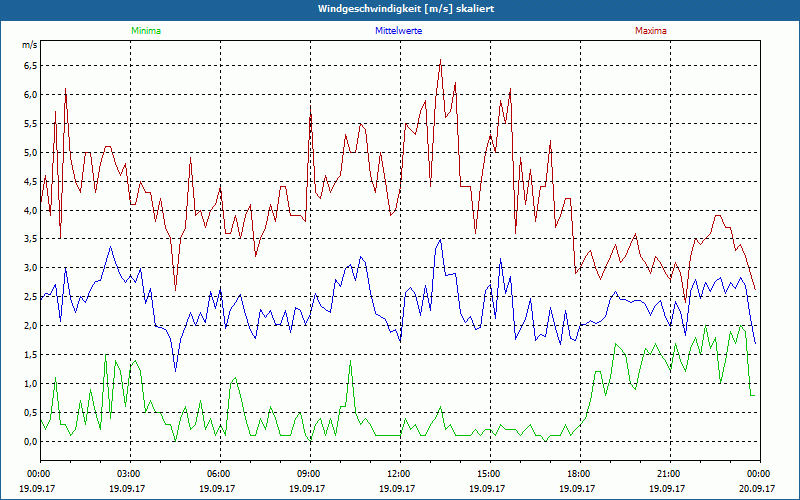Image resolution: width=800 pixels, height=500 pixels.
Task: Click the 0,5 y-axis value
Action: pos(30,412)
